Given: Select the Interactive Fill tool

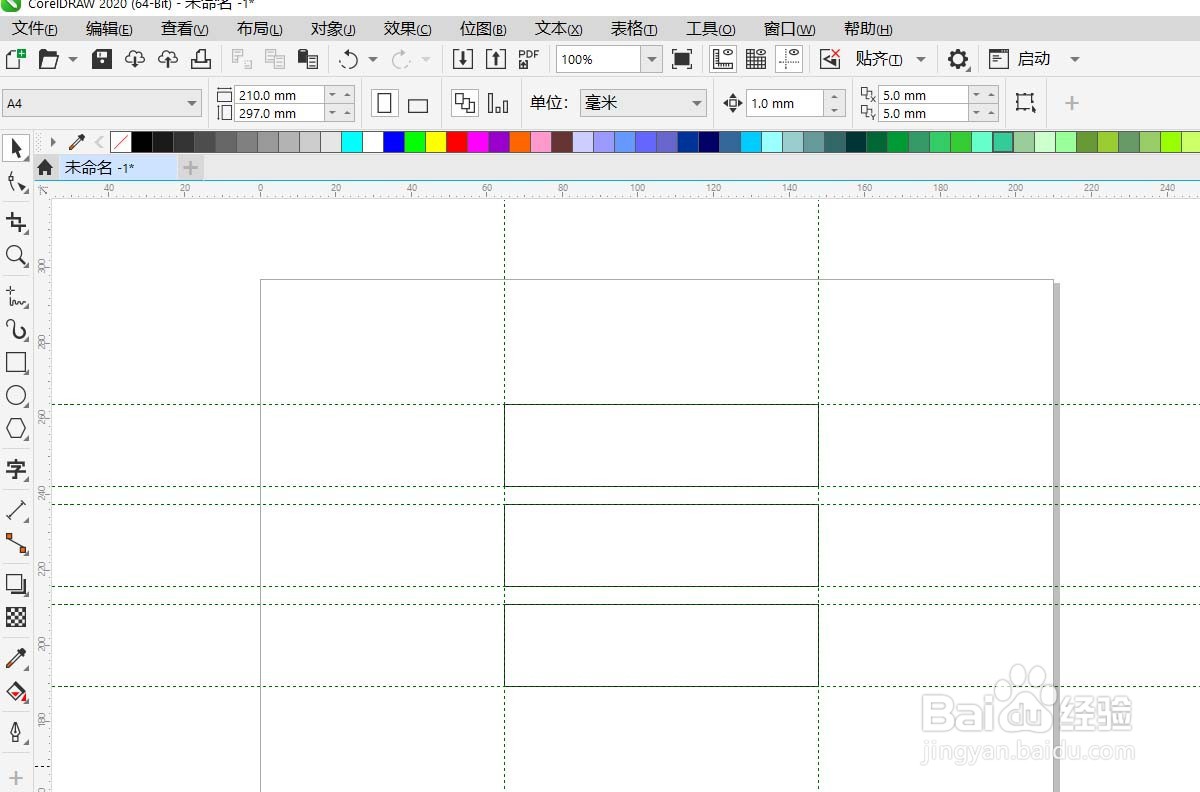Looking at the screenshot, I should (16, 691).
